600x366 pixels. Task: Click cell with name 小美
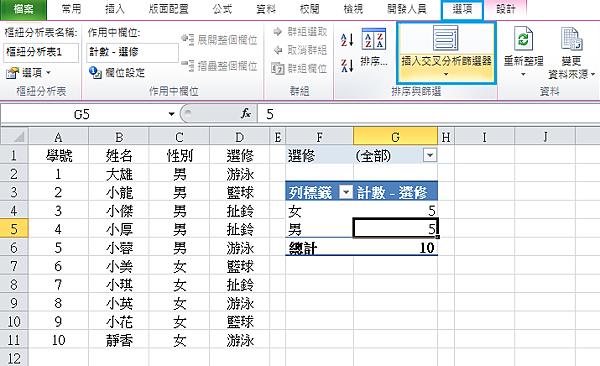(119, 266)
